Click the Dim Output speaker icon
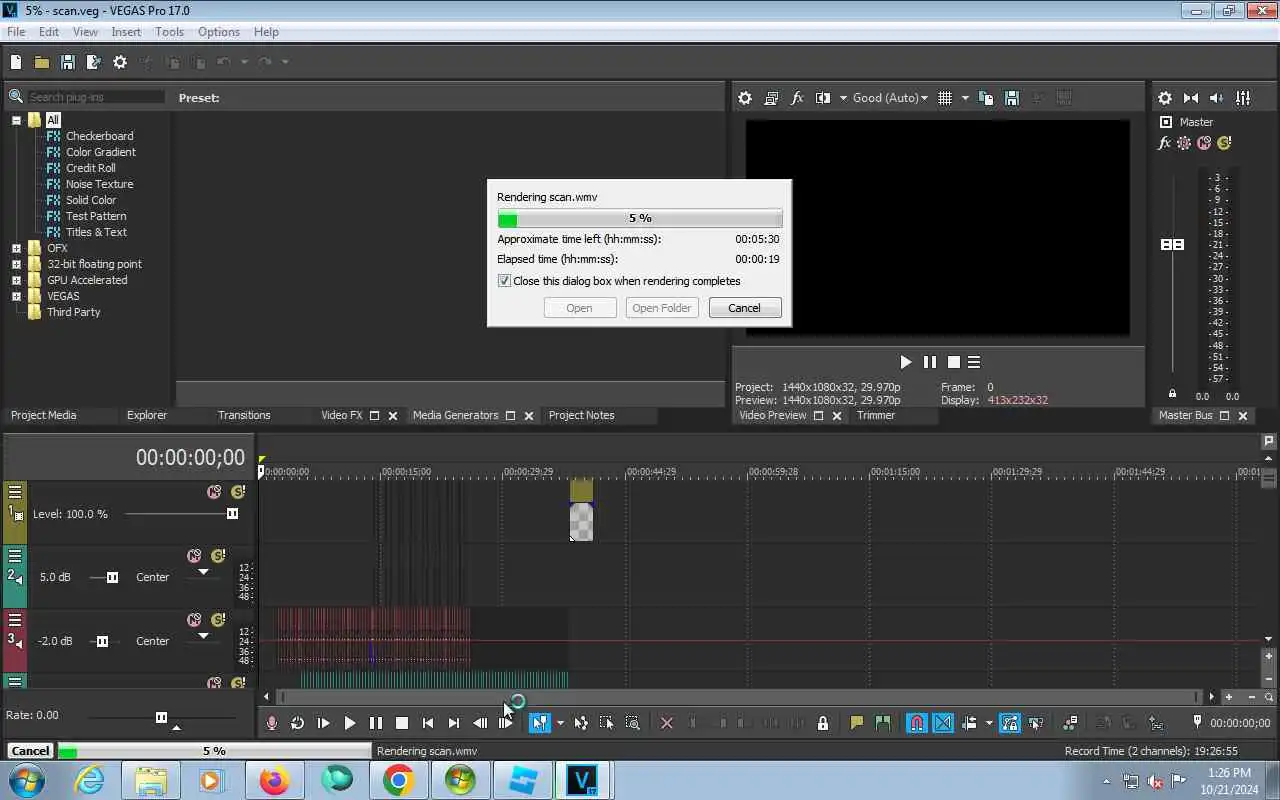Viewport: 1280px width, 800px height. (1217, 98)
